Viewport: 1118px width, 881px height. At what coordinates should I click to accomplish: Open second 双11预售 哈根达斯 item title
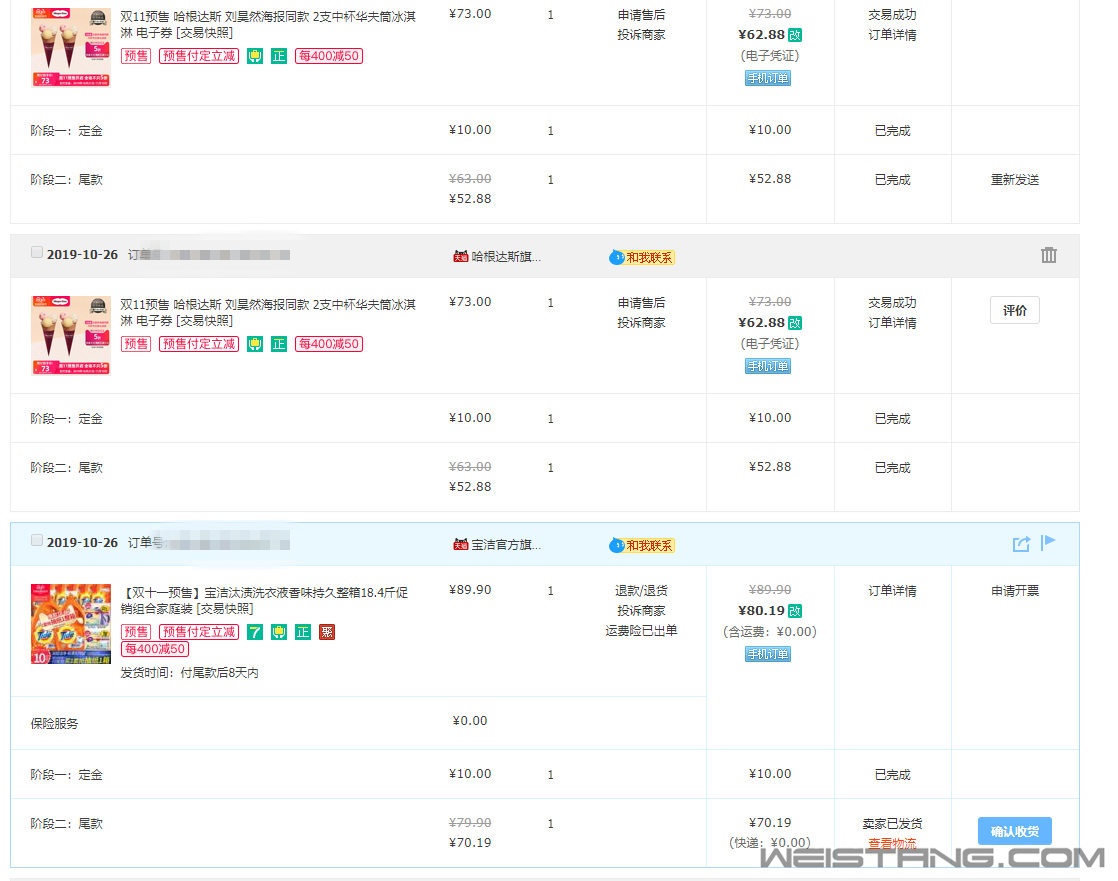point(267,313)
